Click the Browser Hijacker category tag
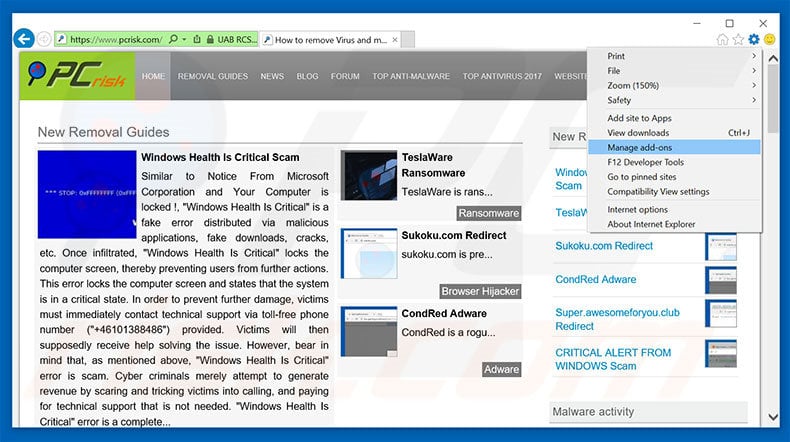790x442 pixels. coord(480,291)
